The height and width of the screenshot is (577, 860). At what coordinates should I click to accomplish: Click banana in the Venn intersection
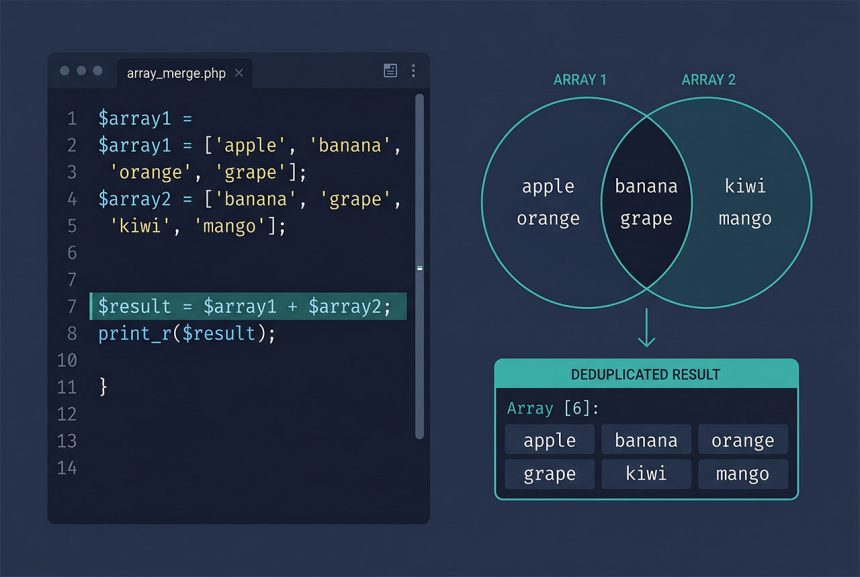[646, 186]
